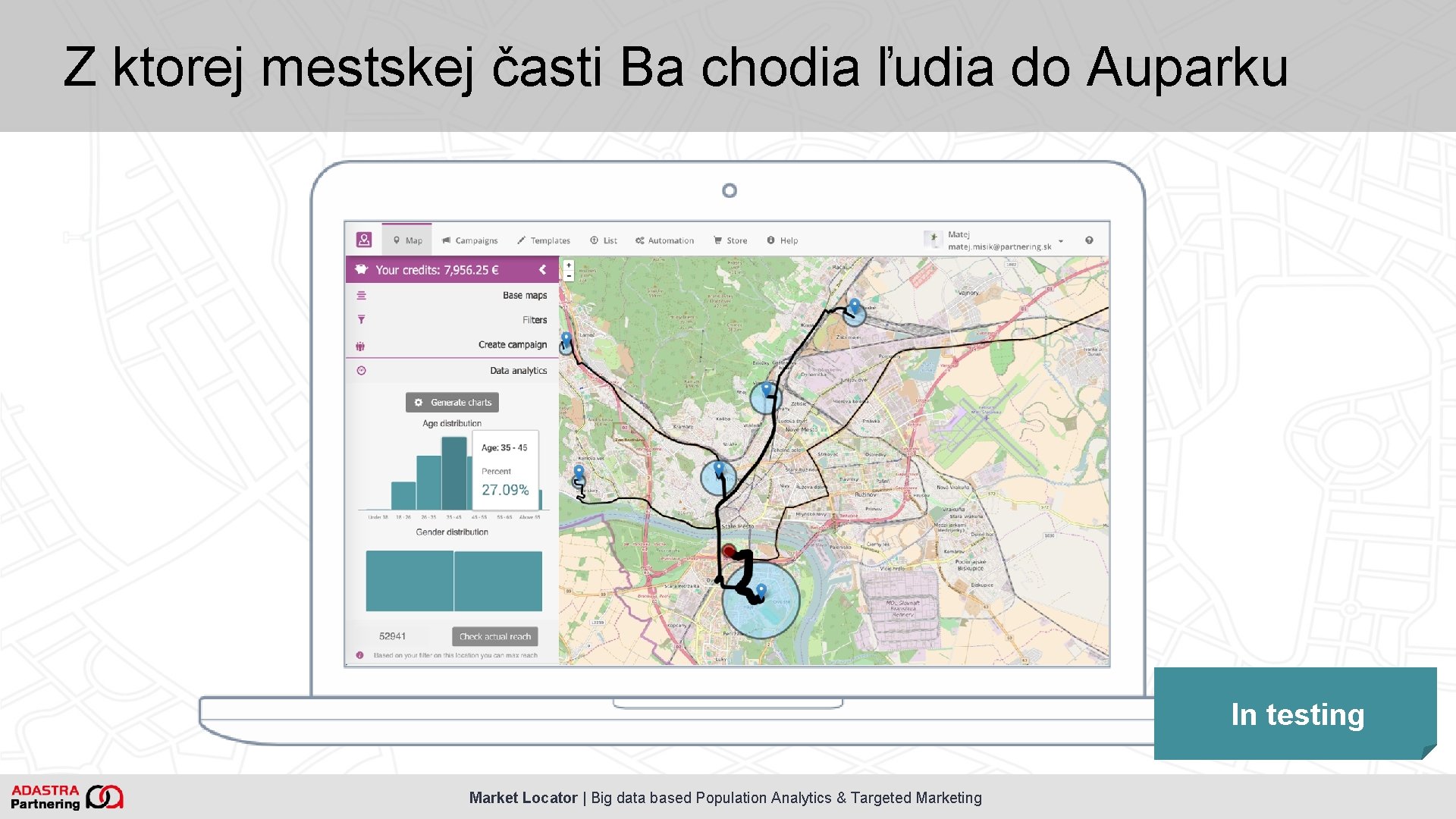Open the Templates dropdown menu
Image resolution: width=1456 pixels, height=819 pixels.
pyautogui.click(x=545, y=240)
